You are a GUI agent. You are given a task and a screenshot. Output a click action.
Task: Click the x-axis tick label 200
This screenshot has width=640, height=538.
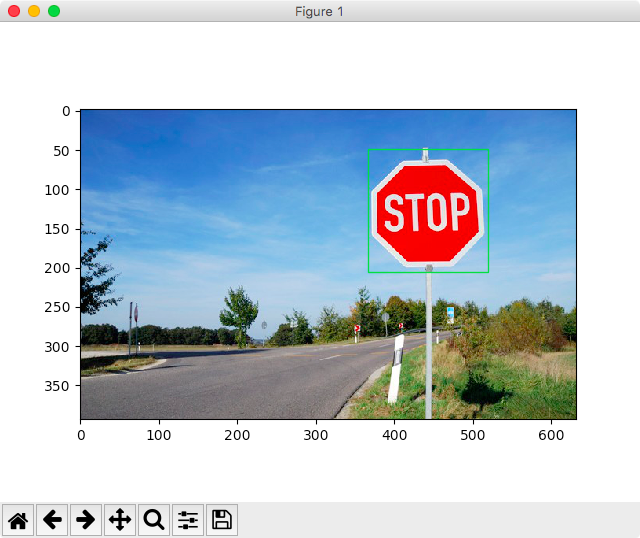click(237, 435)
